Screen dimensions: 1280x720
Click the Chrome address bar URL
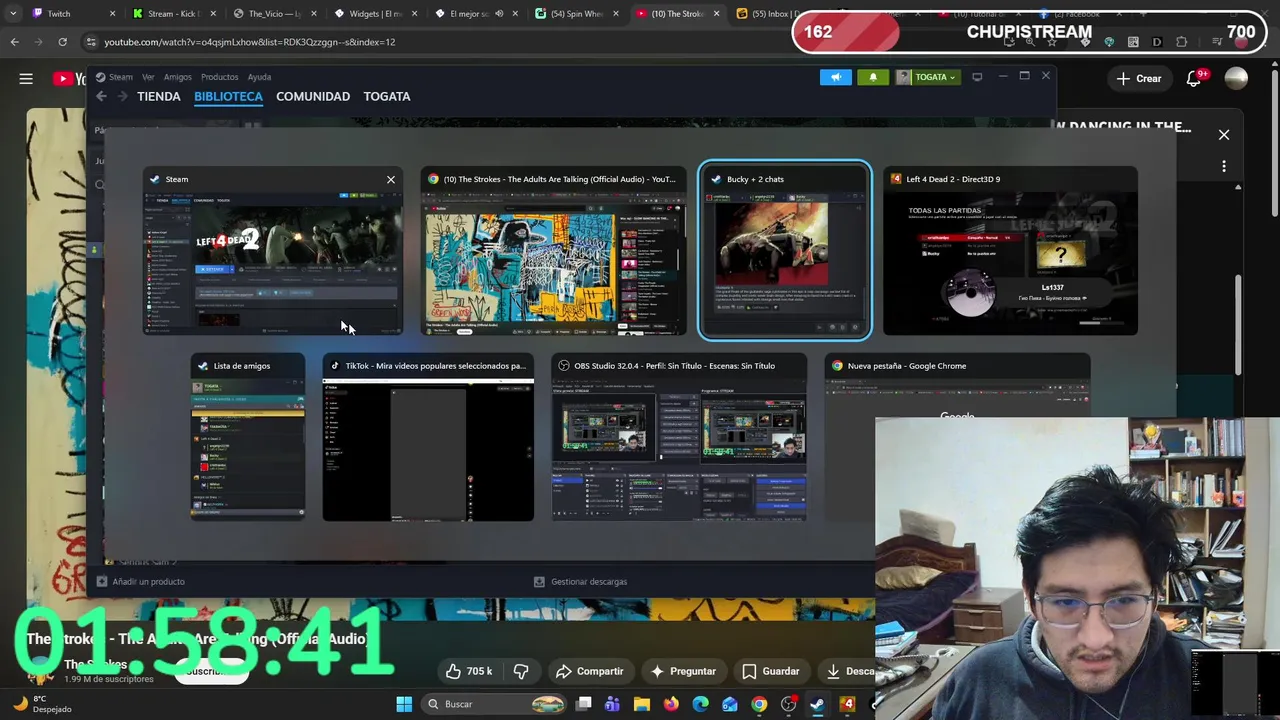point(250,42)
